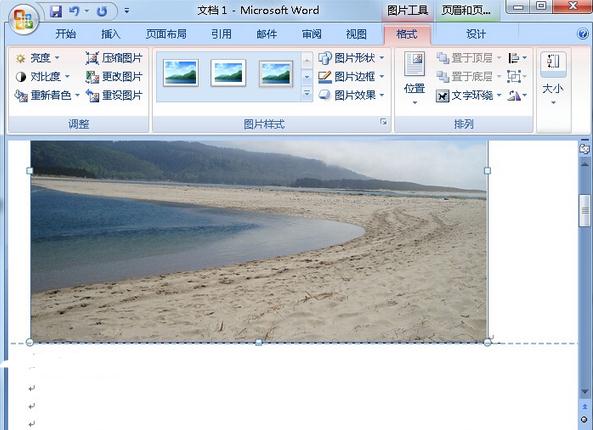Viewport: 593px width, 430px height.
Task: Open Word help icon
Action: (x=583, y=34)
